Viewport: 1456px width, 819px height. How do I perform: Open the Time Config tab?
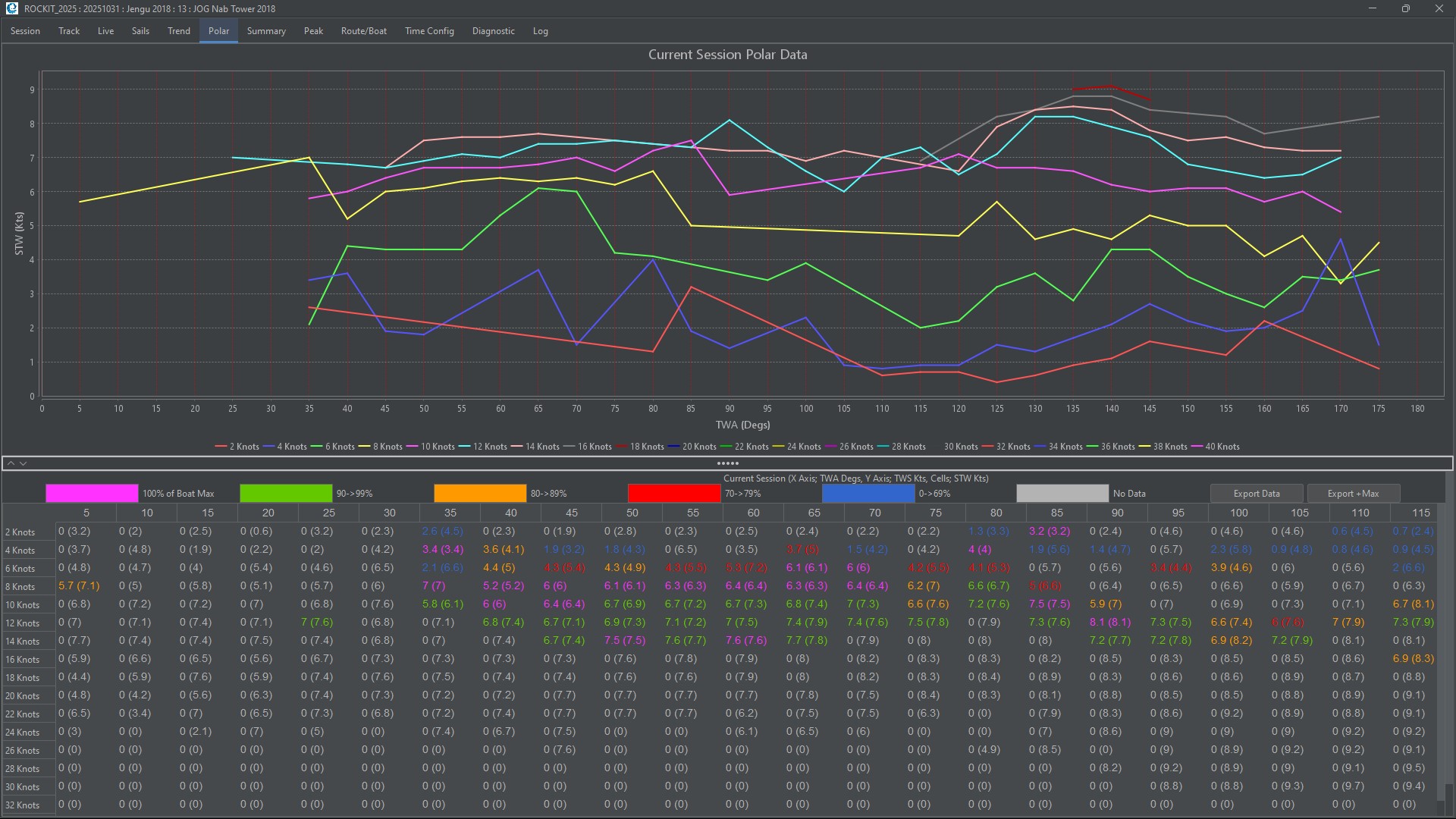[x=429, y=31]
